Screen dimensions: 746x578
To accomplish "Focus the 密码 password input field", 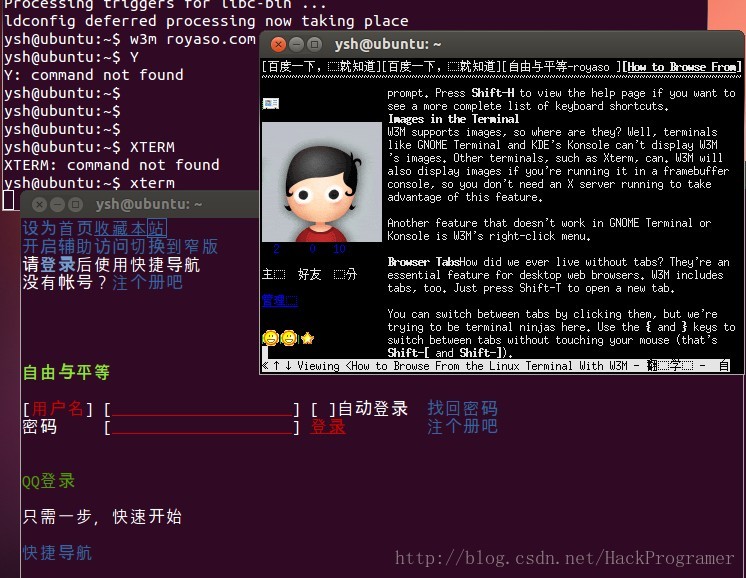I will tap(202, 427).
